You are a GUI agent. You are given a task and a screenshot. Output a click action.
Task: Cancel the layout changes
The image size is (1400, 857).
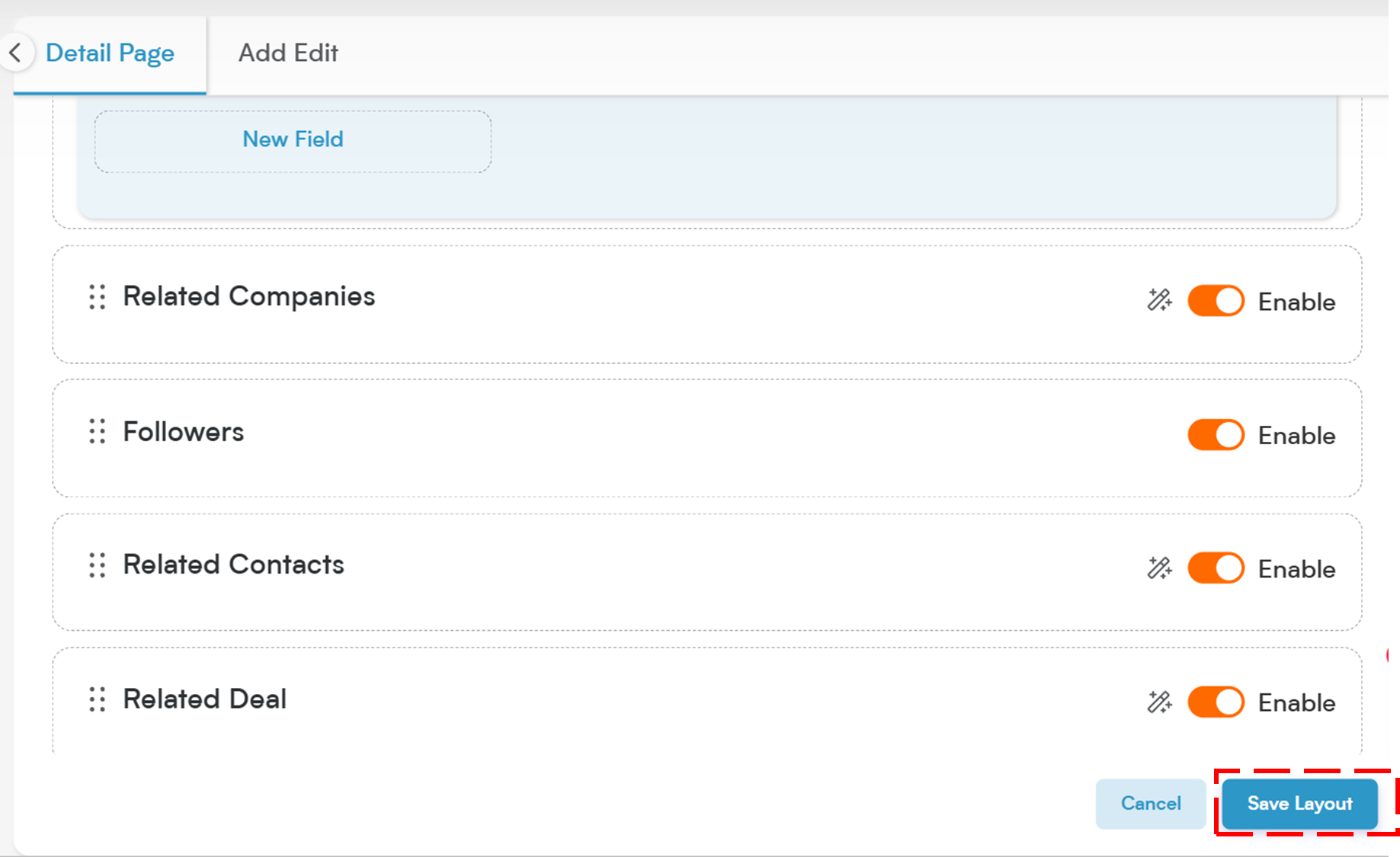(x=1151, y=804)
